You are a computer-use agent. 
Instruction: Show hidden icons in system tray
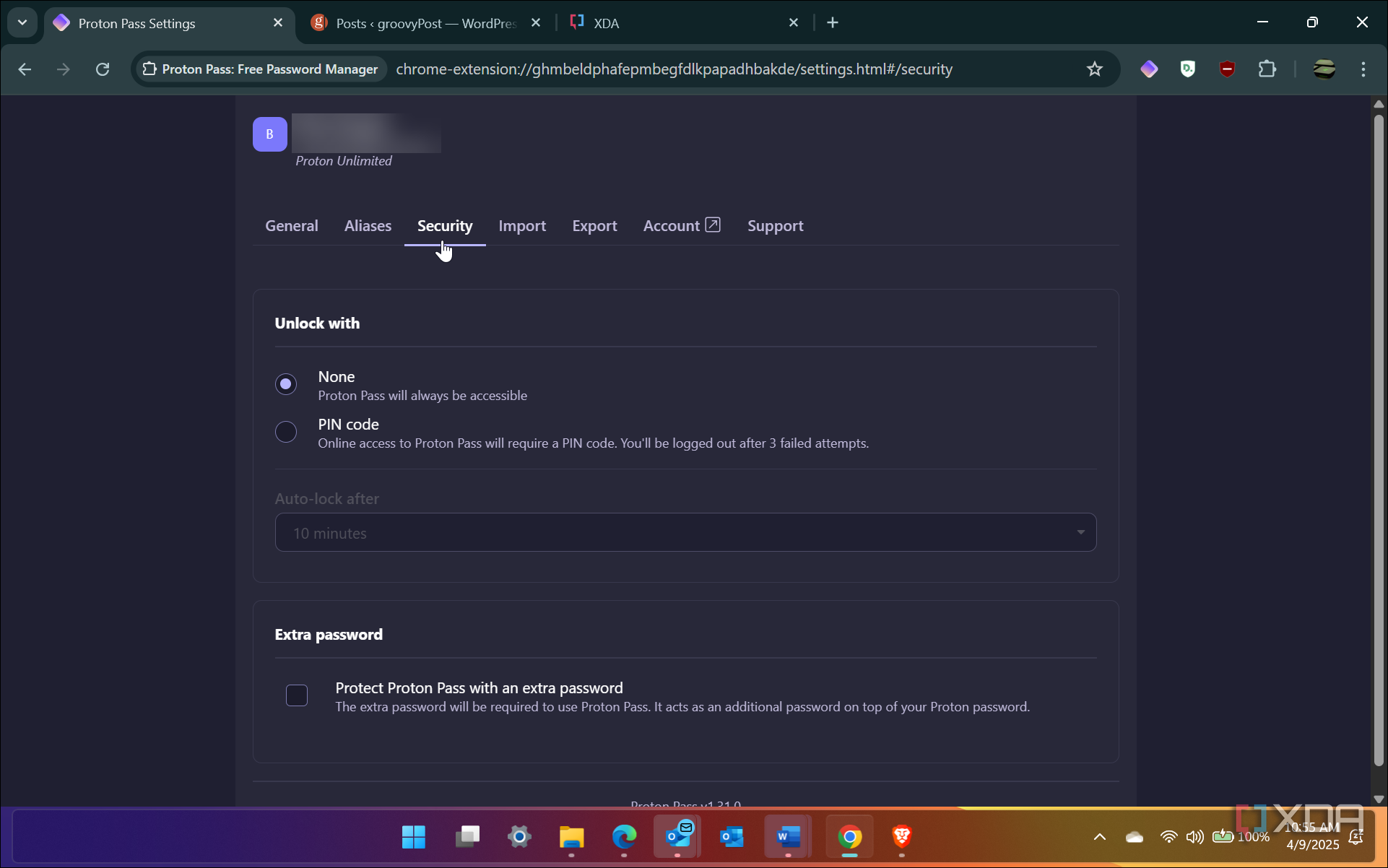1099,837
